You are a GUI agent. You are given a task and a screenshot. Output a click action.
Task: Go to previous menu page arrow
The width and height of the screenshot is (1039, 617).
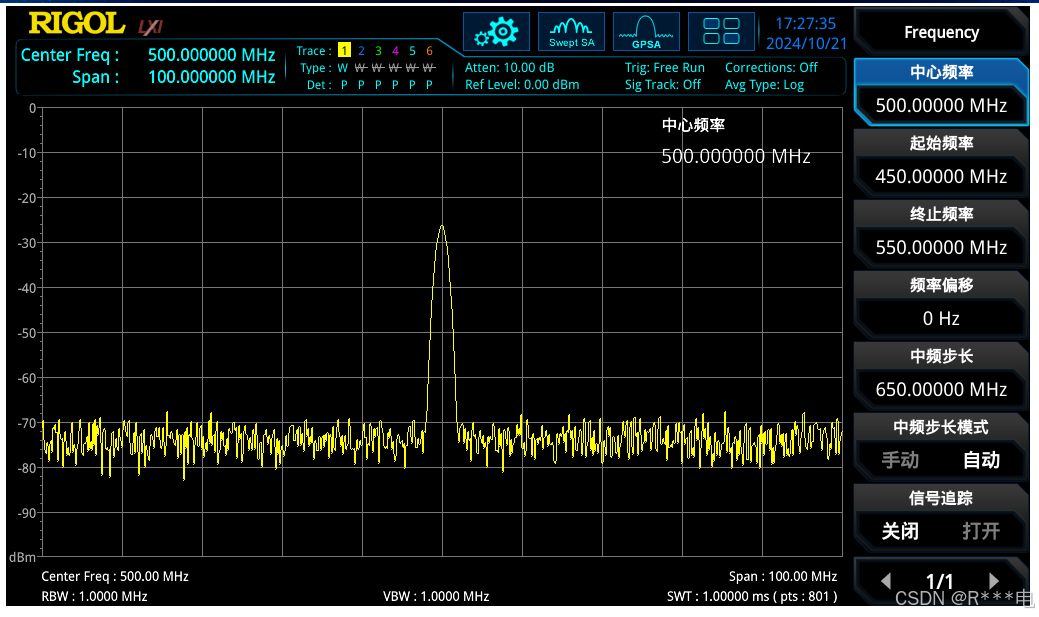[x=886, y=581]
